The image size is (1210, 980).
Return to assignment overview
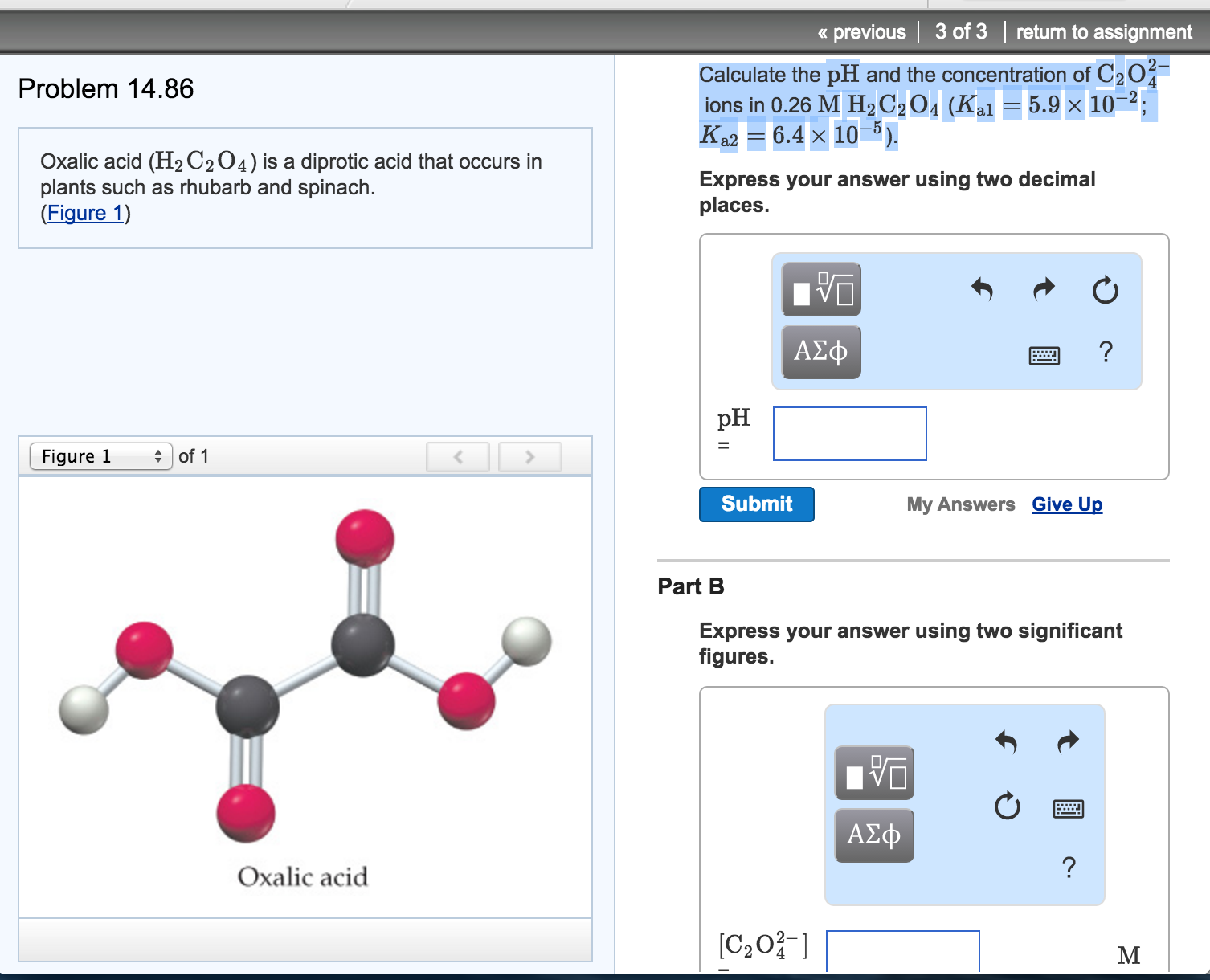click(x=1104, y=31)
